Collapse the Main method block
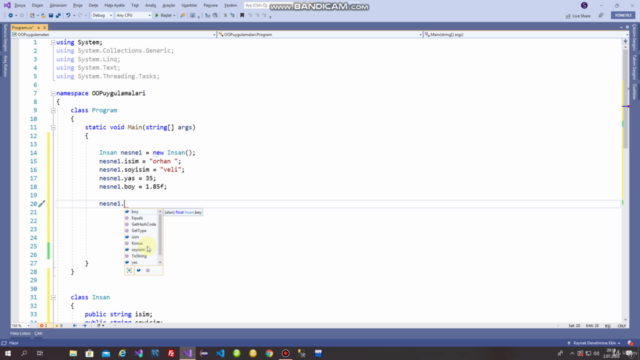 click(x=53, y=127)
